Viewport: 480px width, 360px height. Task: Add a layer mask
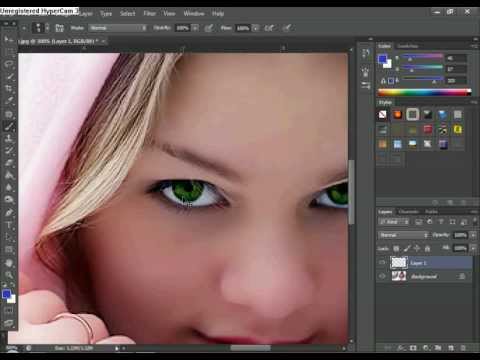coord(413,348)
